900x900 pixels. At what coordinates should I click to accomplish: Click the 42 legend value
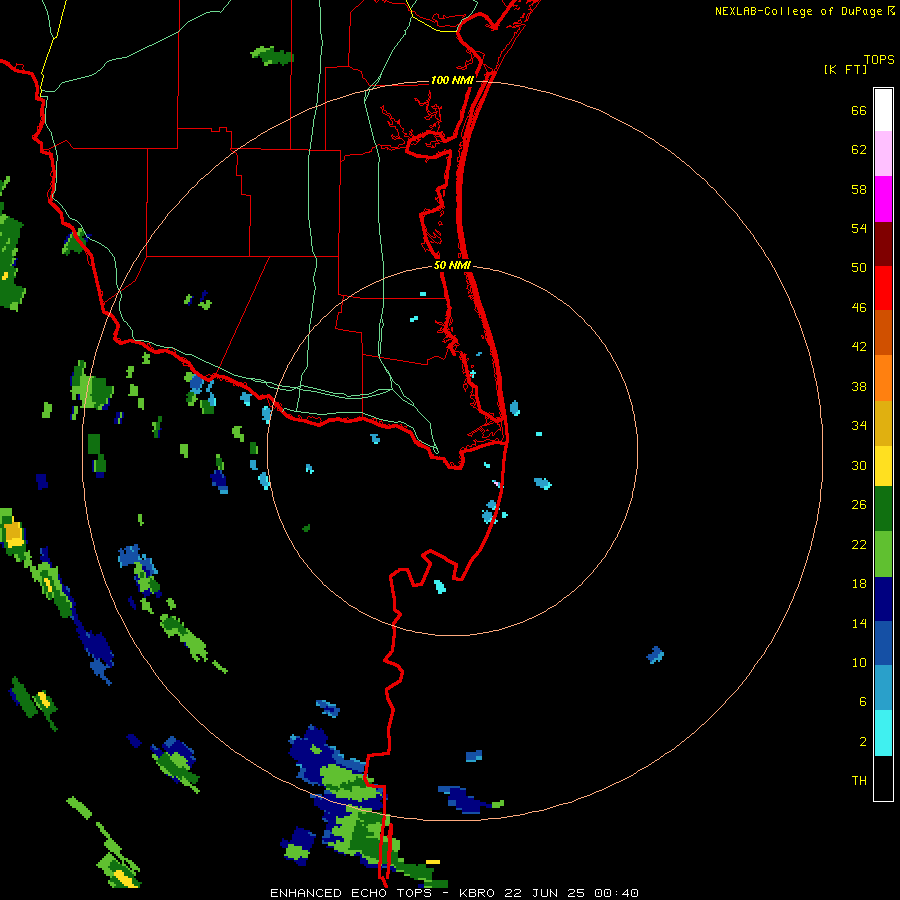(x=859, y=346)
